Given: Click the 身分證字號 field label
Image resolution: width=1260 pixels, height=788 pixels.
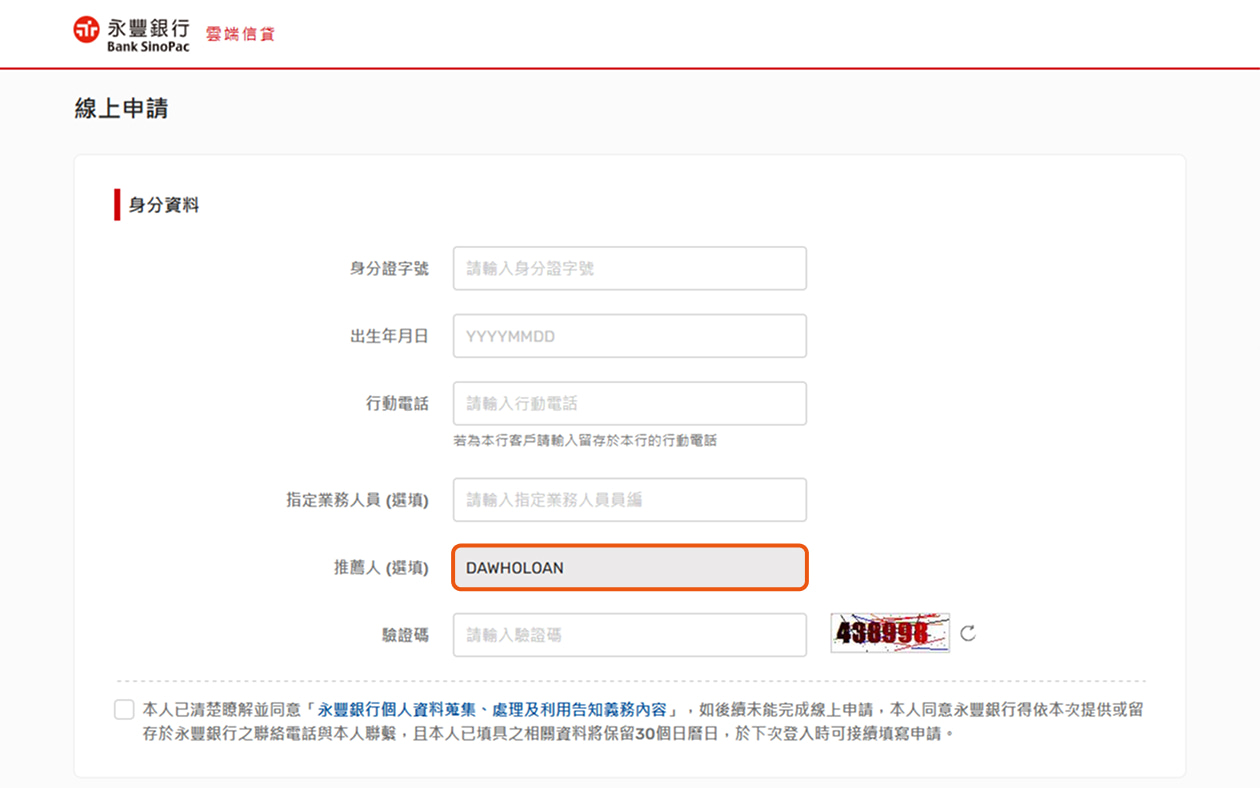Looking at the screenshot, I should (x=389, y=269).
